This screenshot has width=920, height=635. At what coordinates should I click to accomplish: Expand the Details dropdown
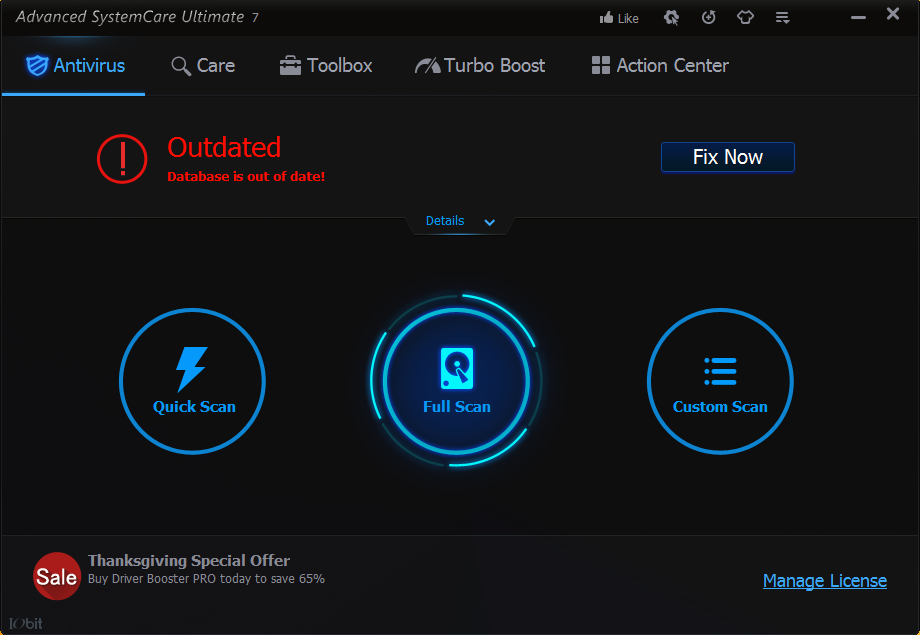click(x=460, y=221)
